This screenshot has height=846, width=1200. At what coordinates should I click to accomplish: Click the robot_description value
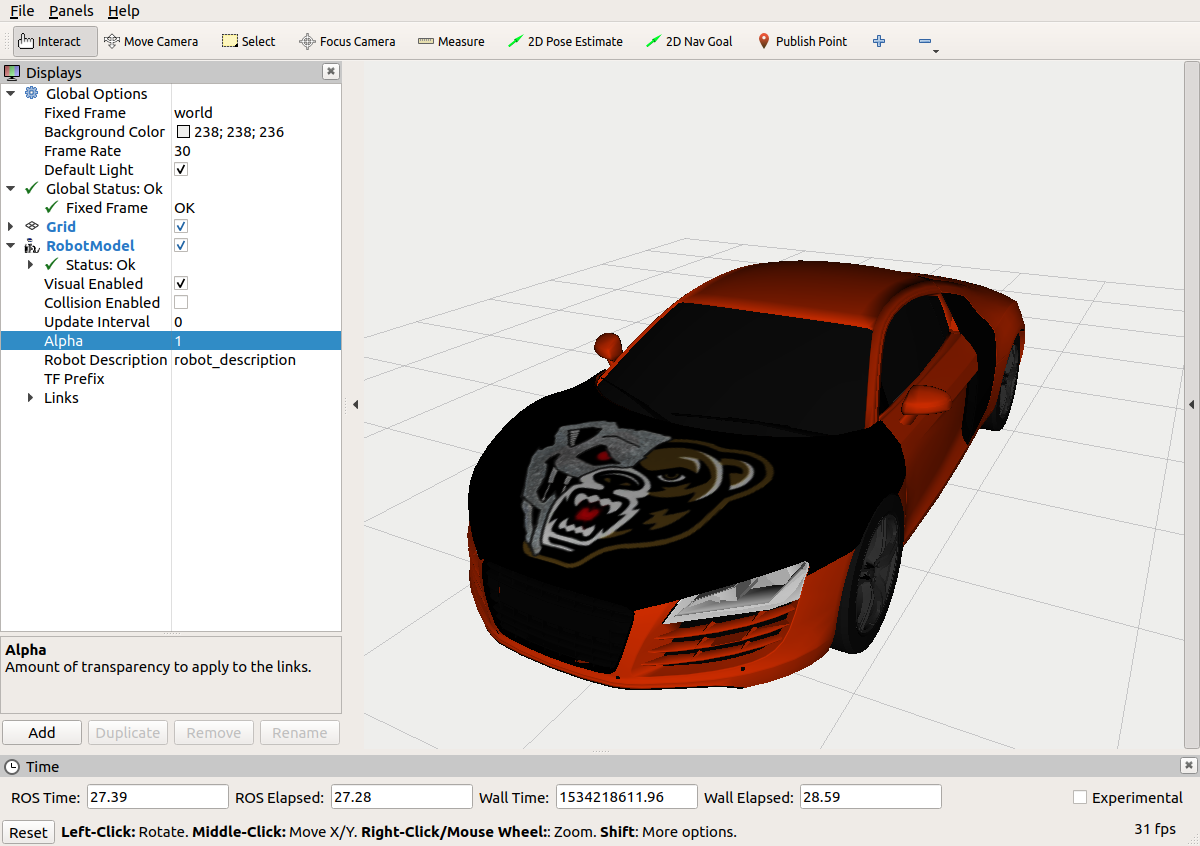[235, 359]
